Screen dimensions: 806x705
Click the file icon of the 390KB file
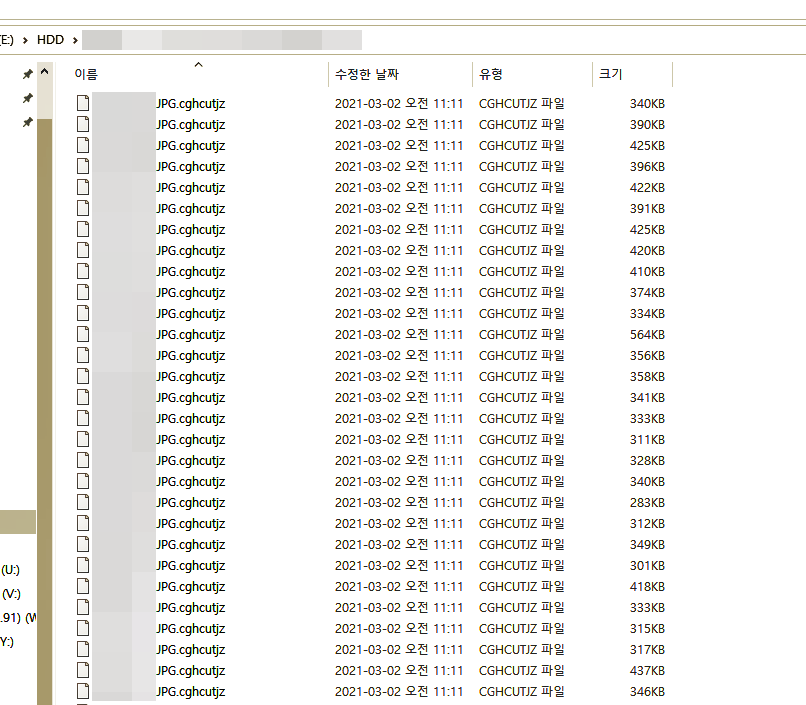pos(83,124)
